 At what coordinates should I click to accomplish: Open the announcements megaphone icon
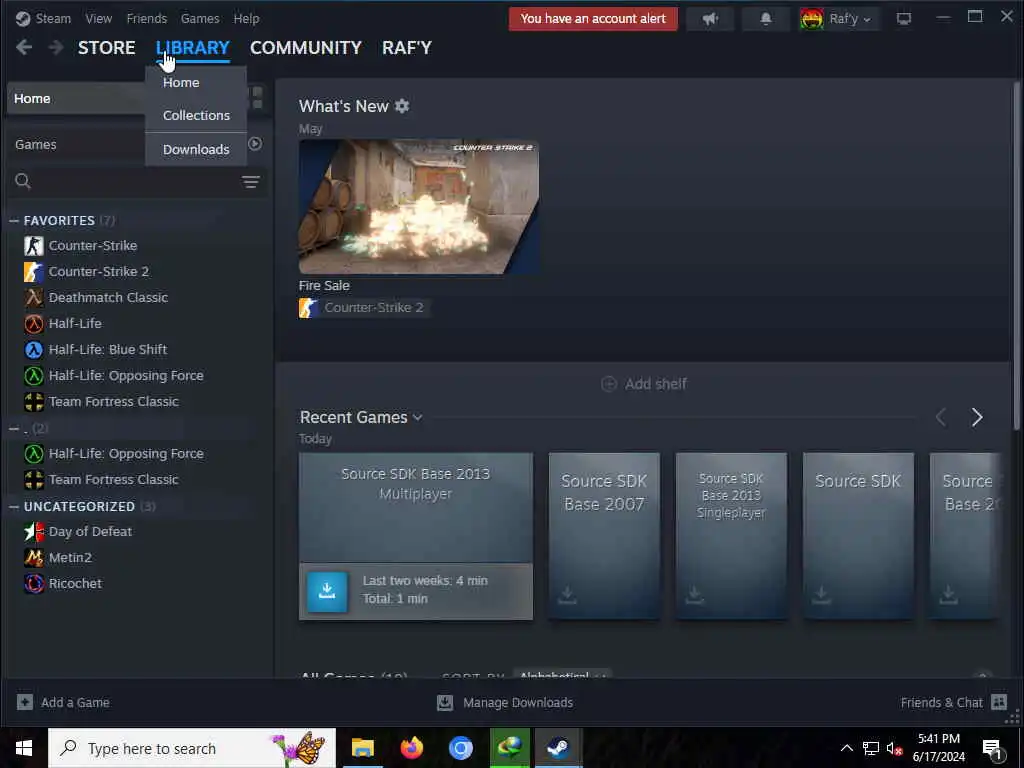(x=711, y=19)
